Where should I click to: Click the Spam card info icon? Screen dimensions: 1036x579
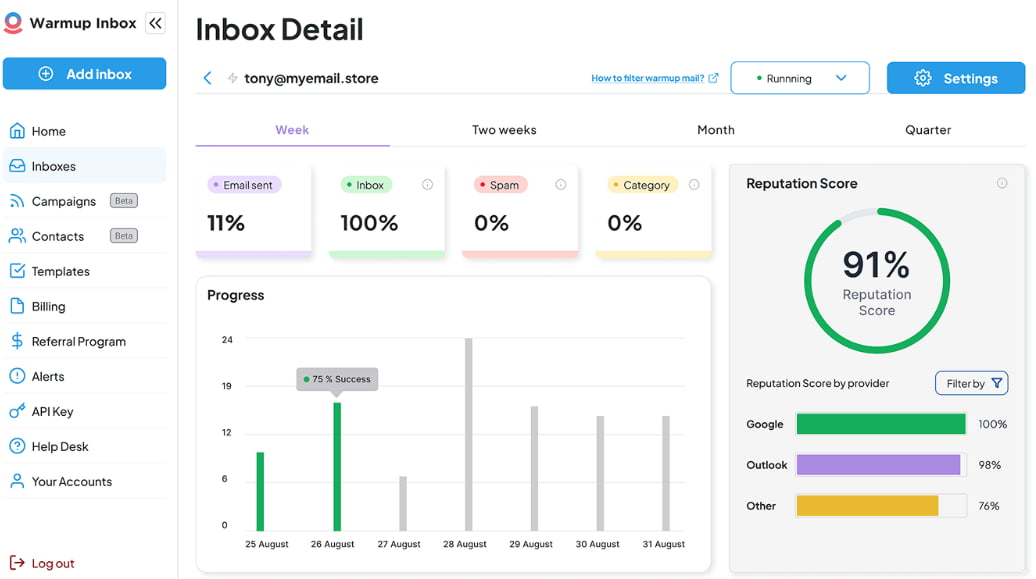(560, 185)
